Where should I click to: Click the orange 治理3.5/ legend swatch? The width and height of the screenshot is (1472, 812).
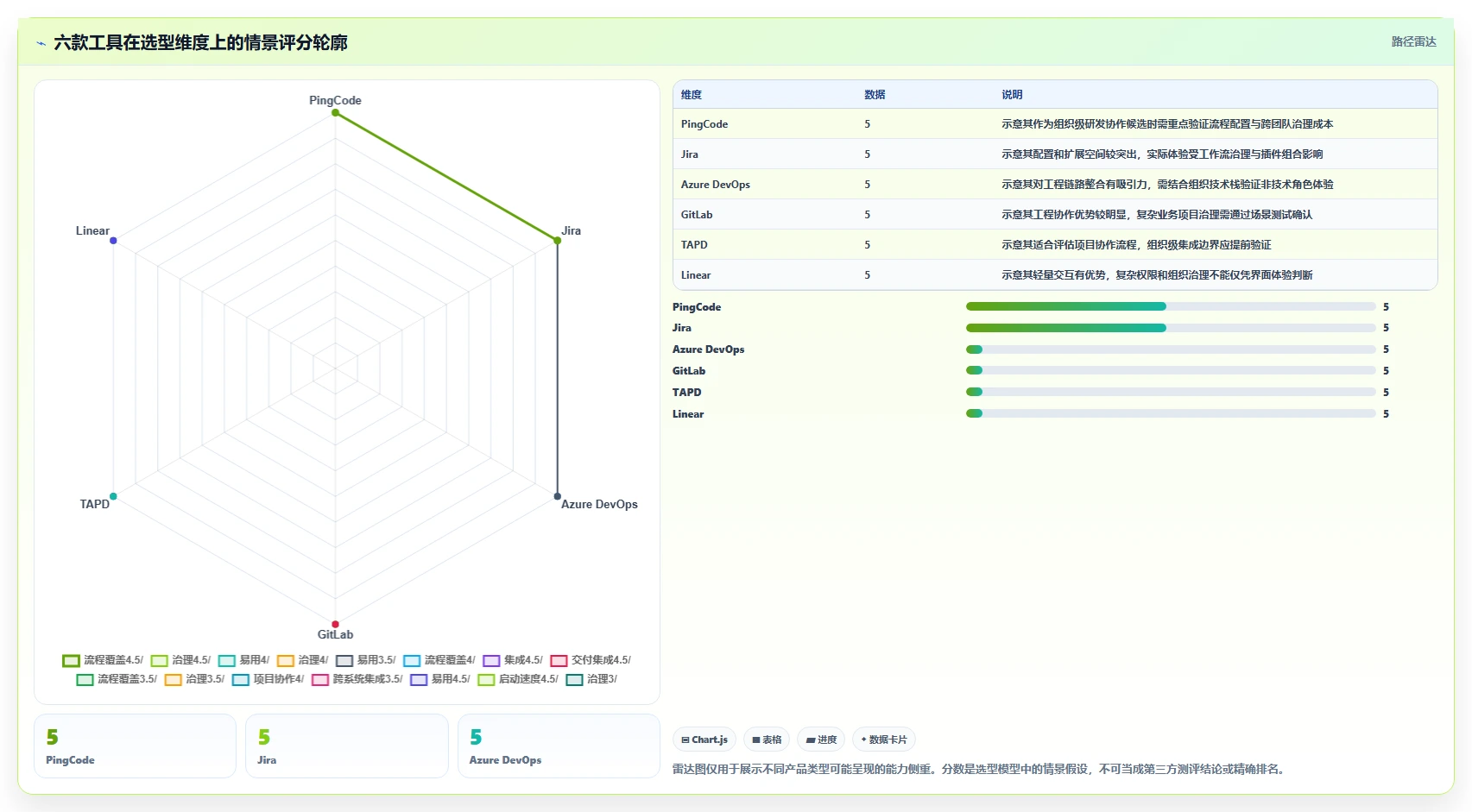pos(173,680)
